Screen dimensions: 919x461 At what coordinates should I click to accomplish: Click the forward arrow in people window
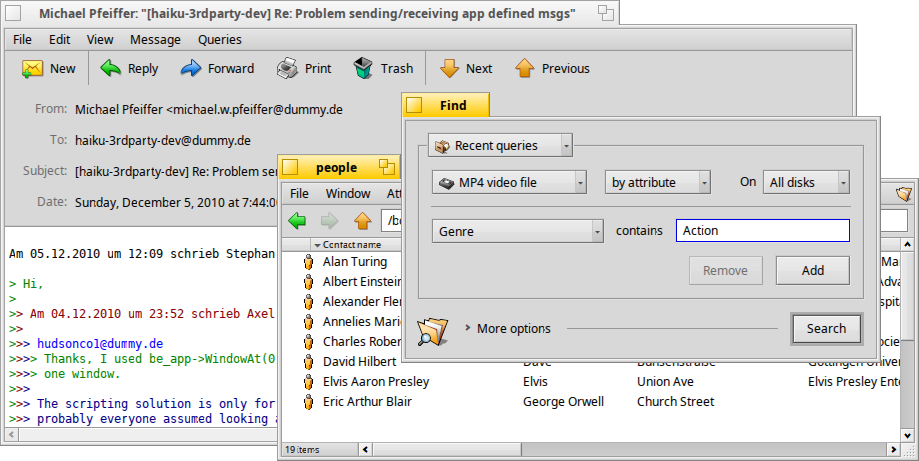(x=330, y=221)
